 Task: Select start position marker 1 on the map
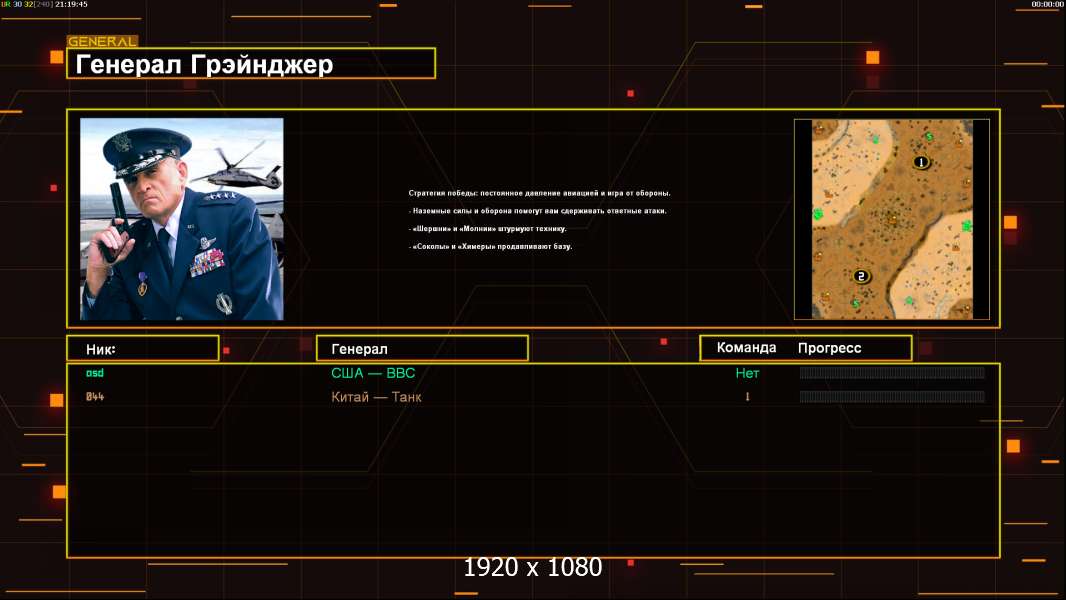click(921, 162)
